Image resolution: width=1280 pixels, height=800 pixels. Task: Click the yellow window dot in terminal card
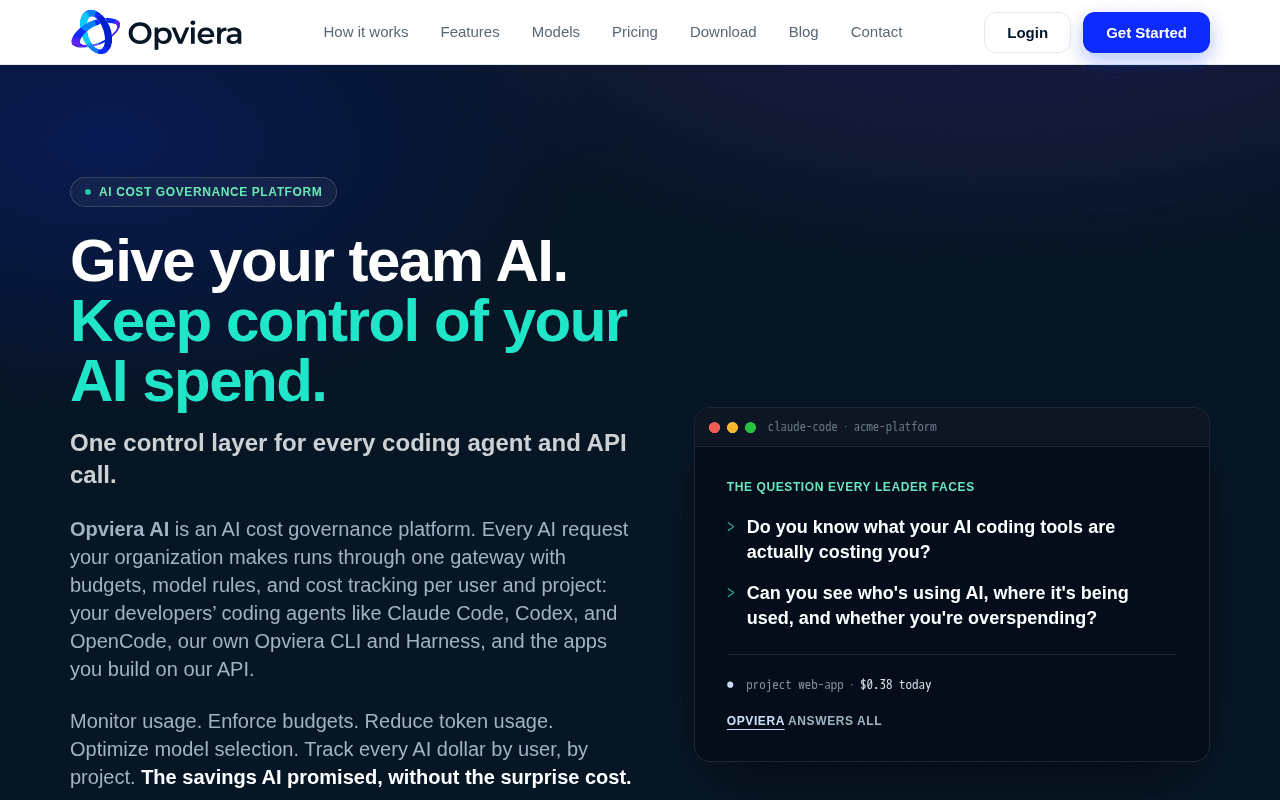coord(732,427)
